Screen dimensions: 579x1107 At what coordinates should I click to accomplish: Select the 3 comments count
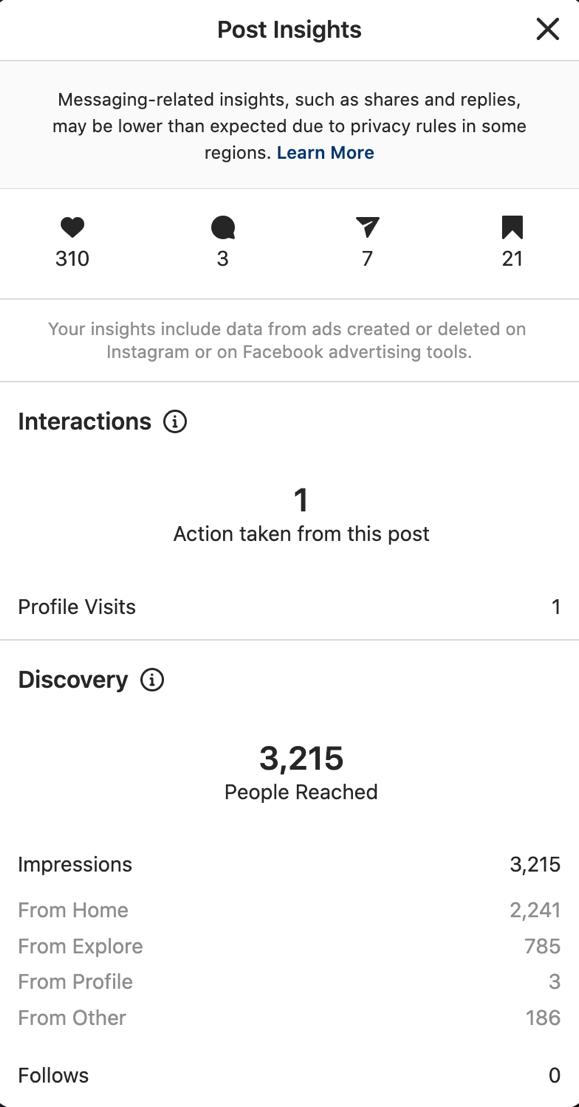(x=222, y=259)
